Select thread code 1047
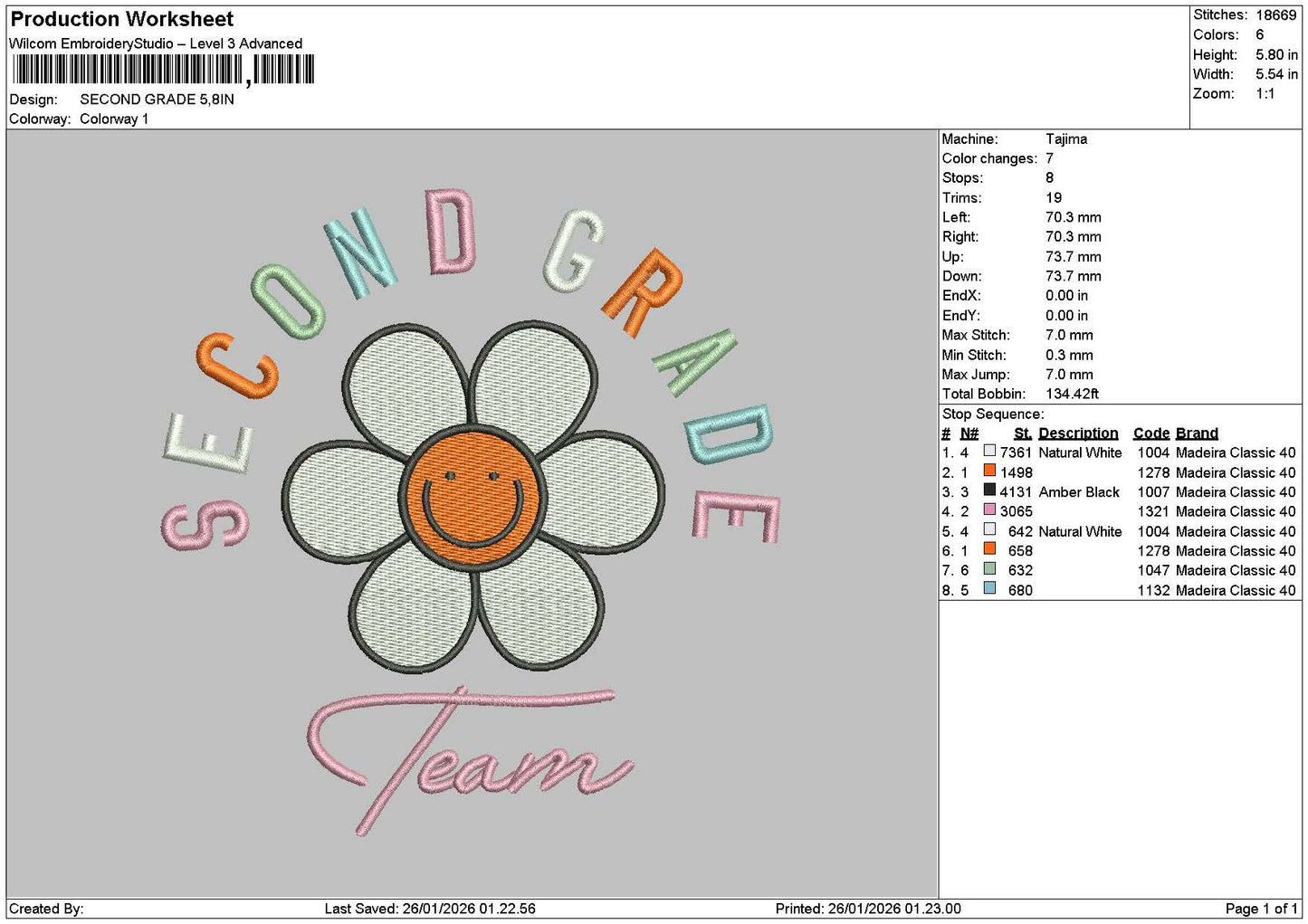 click(1153, 570)
